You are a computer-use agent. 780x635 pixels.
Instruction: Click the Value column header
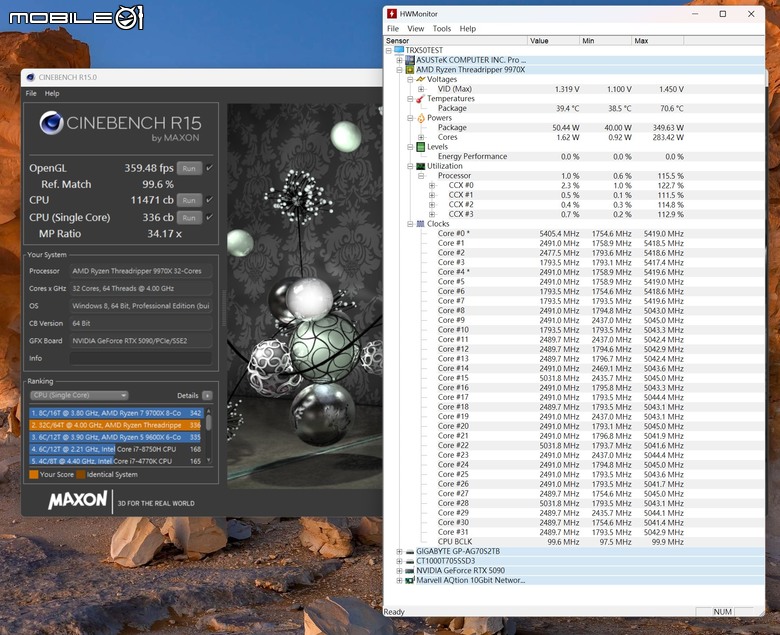[553, 41]
